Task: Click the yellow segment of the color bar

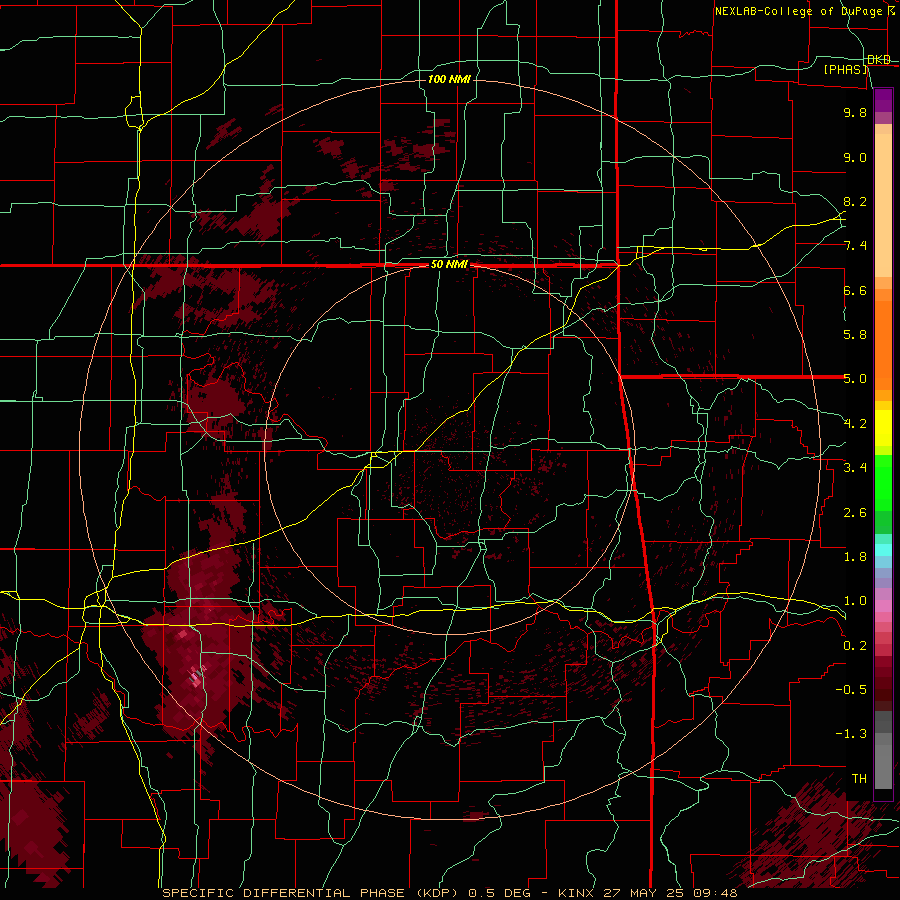Action: pos(883,428)
